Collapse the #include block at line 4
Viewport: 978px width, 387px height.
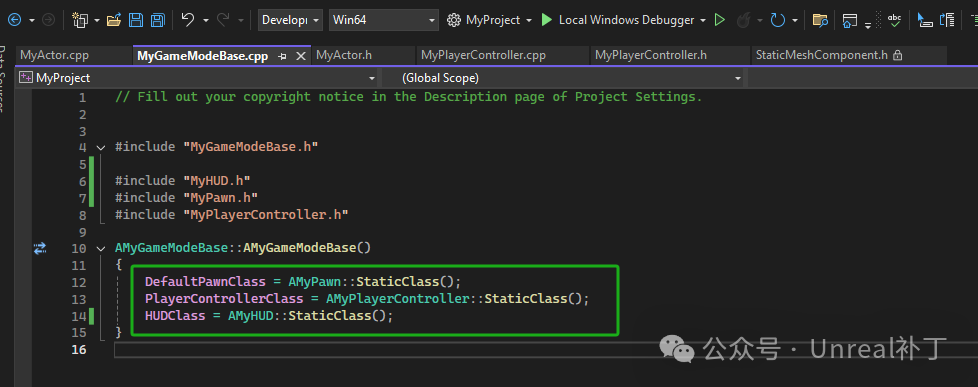[101, 148]
